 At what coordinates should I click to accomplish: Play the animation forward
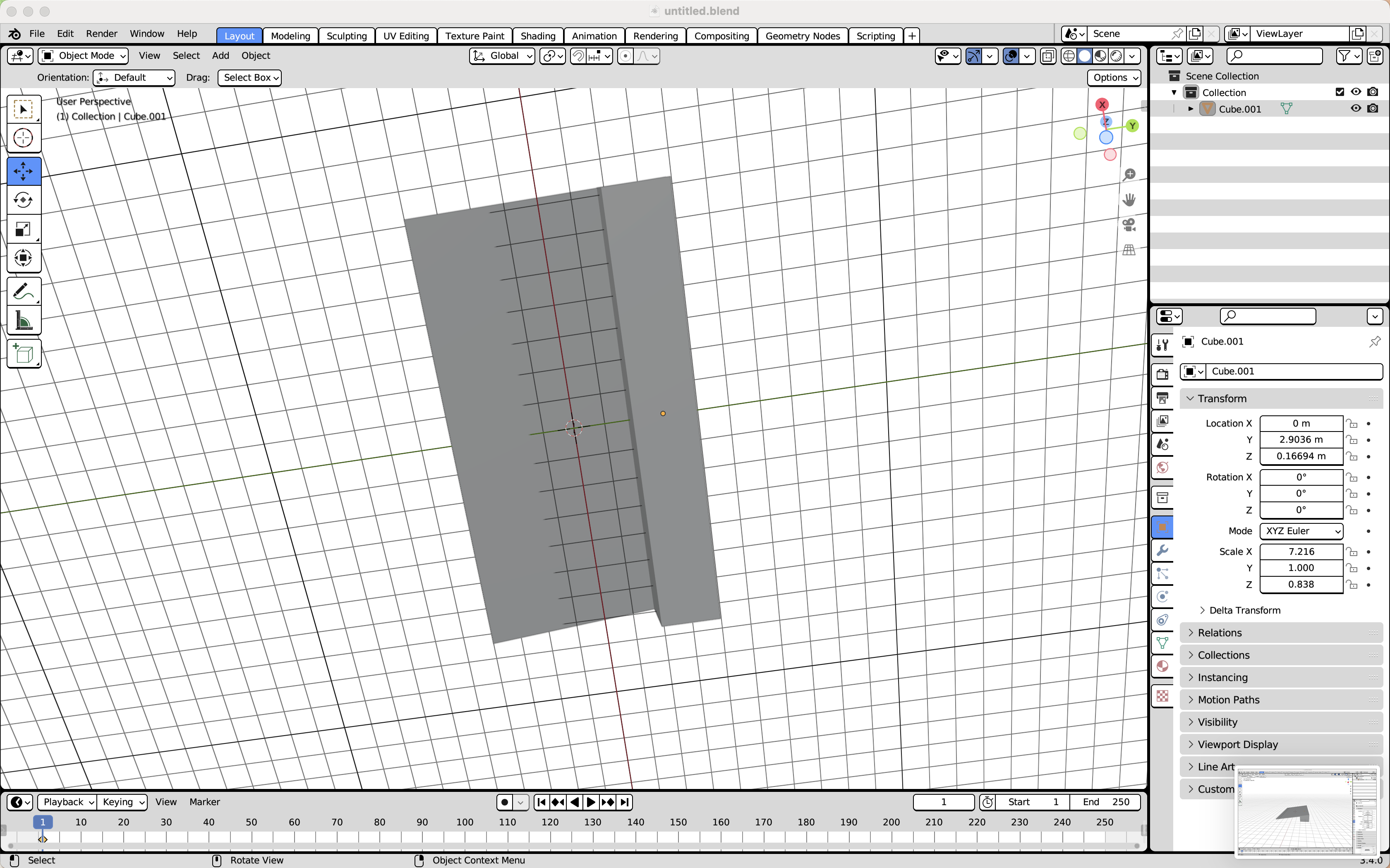click(x=591, y=802)
